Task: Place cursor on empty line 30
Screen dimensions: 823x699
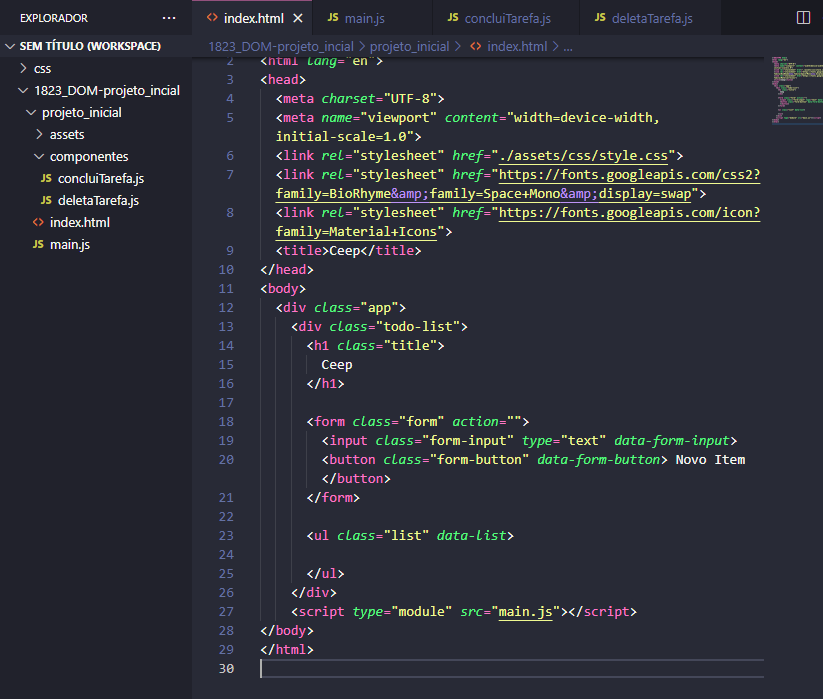Action: point(512,669)
